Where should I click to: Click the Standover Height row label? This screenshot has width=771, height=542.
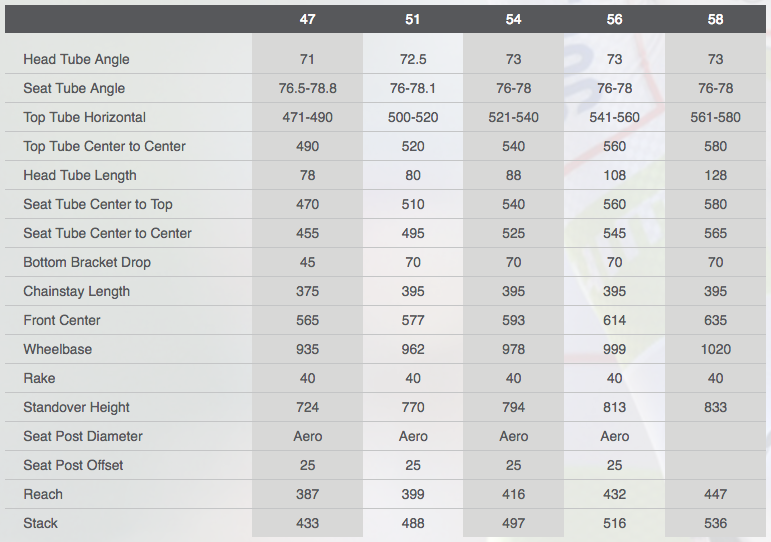[x=79, y=407]
